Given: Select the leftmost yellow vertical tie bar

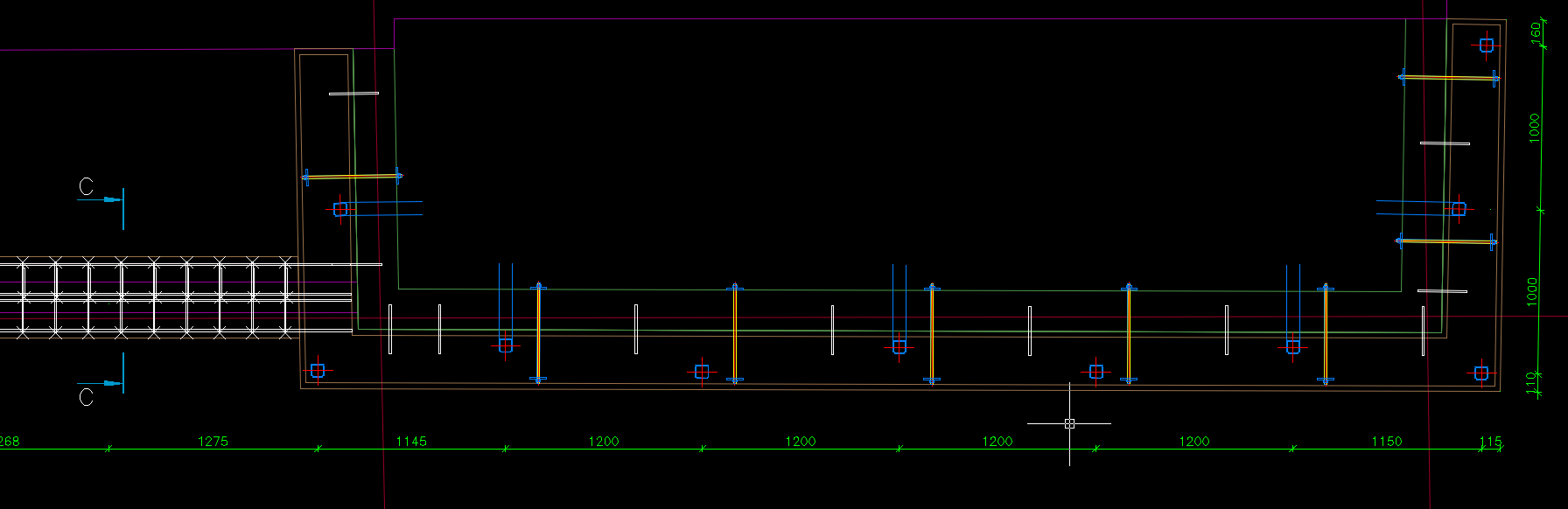Looking at the screenshot, I should [538, 332].
